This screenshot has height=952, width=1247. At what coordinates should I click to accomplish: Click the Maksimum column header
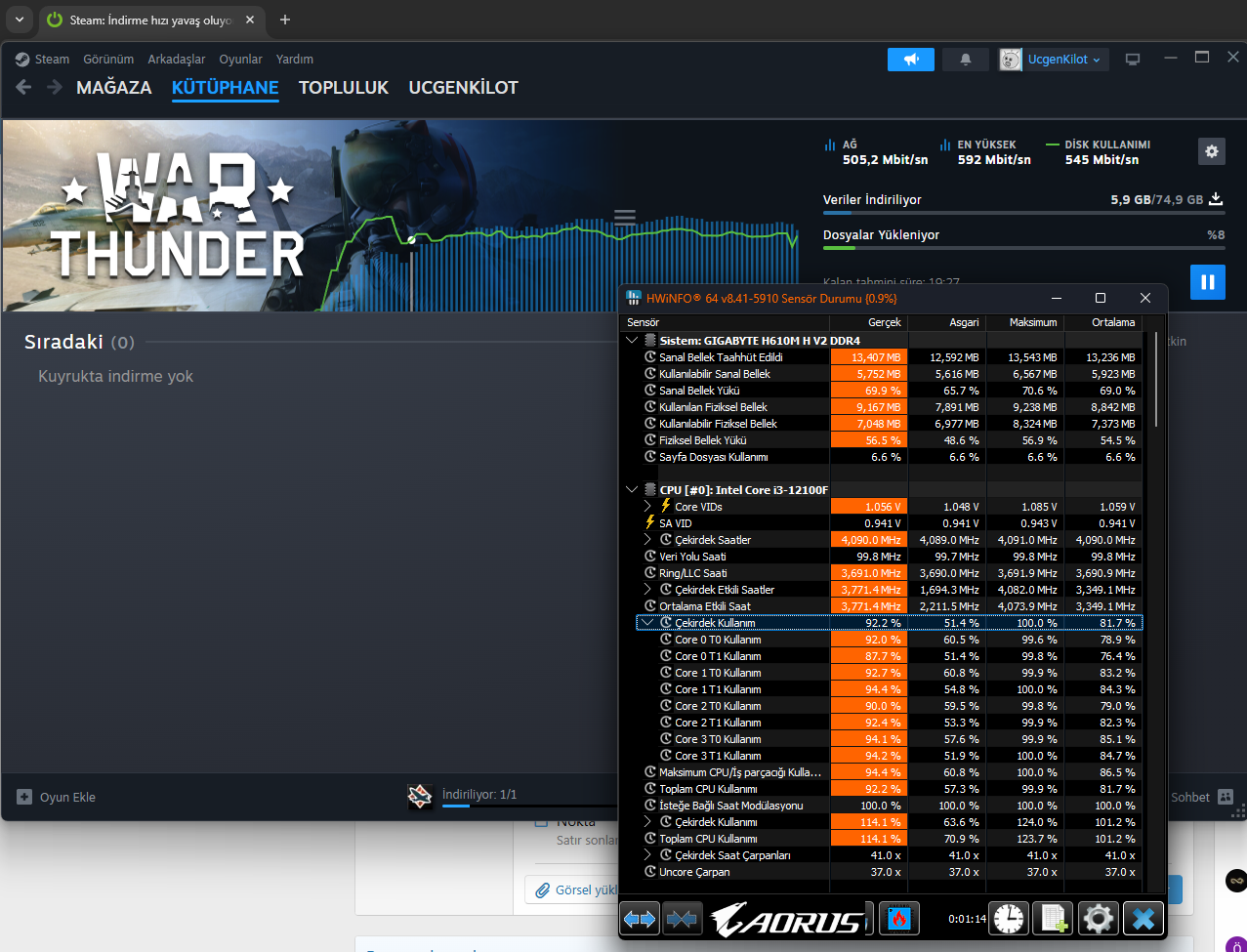1025,322
